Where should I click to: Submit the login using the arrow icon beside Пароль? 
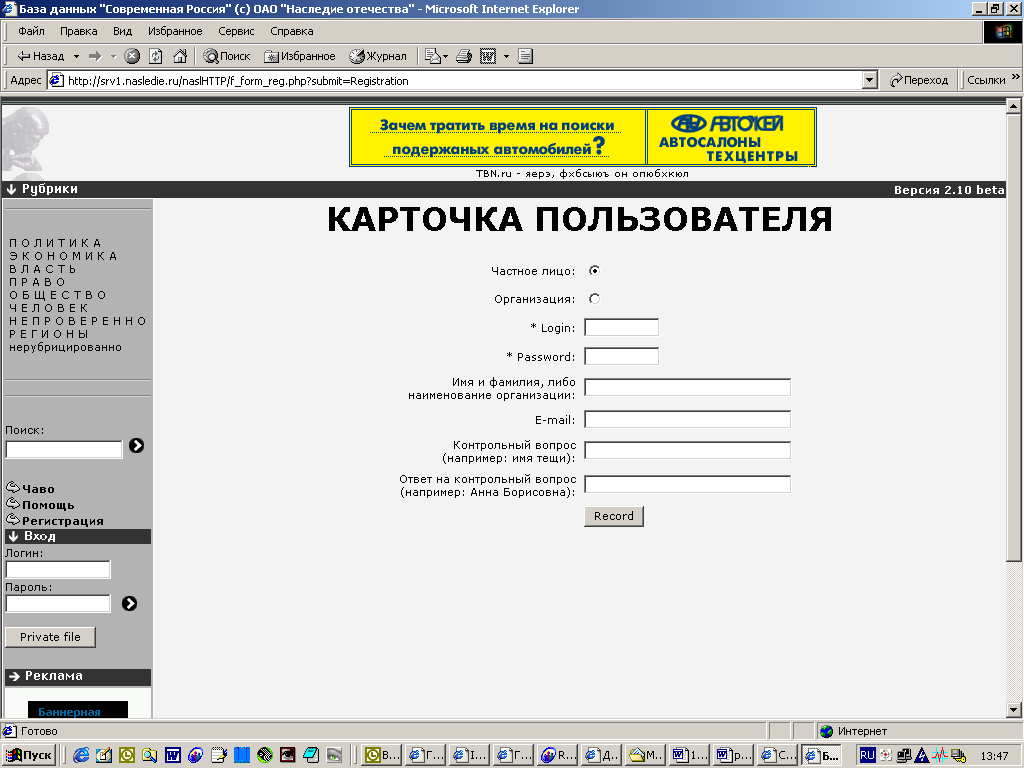[129, 603]
